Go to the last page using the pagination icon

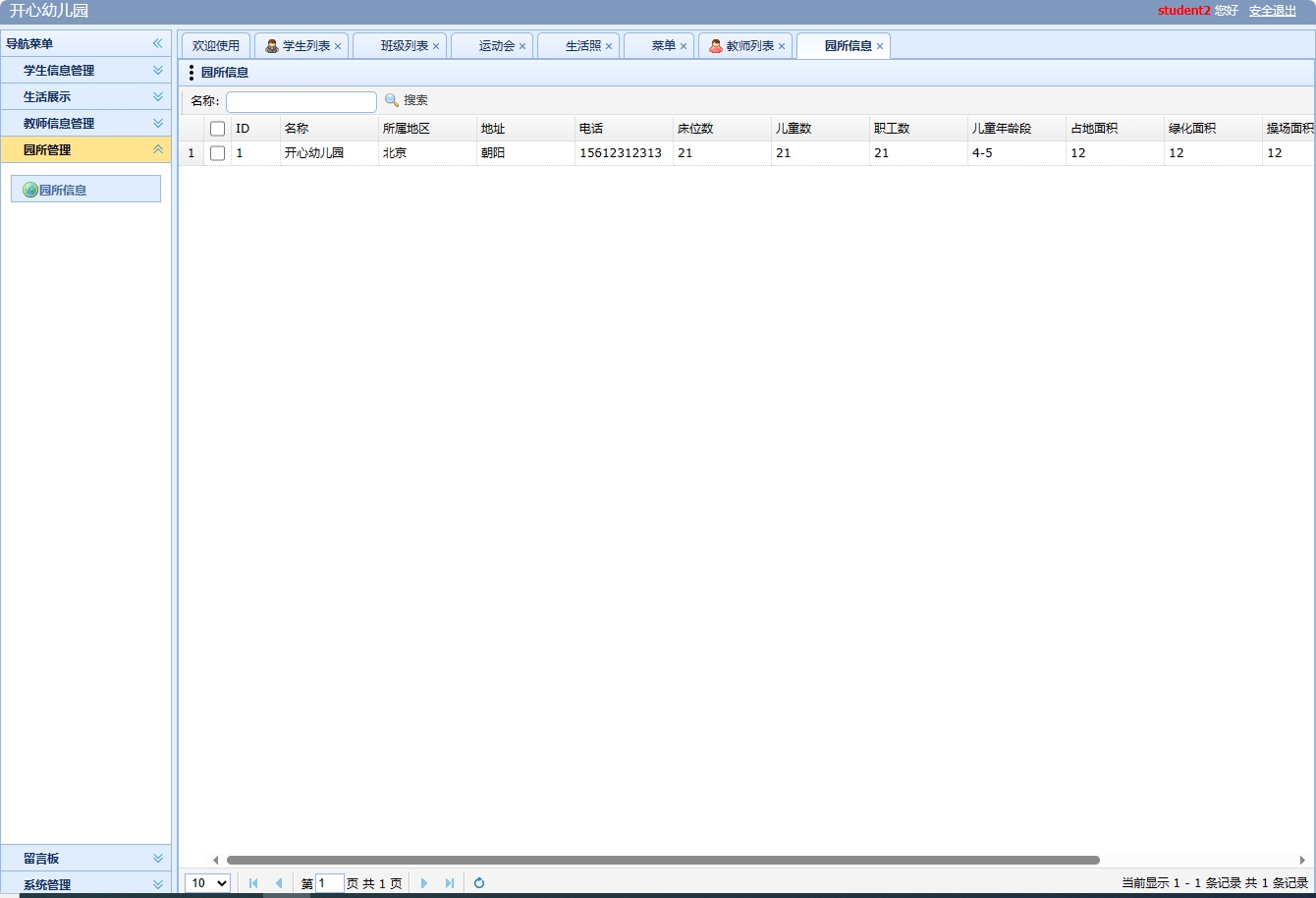point(450,883)
